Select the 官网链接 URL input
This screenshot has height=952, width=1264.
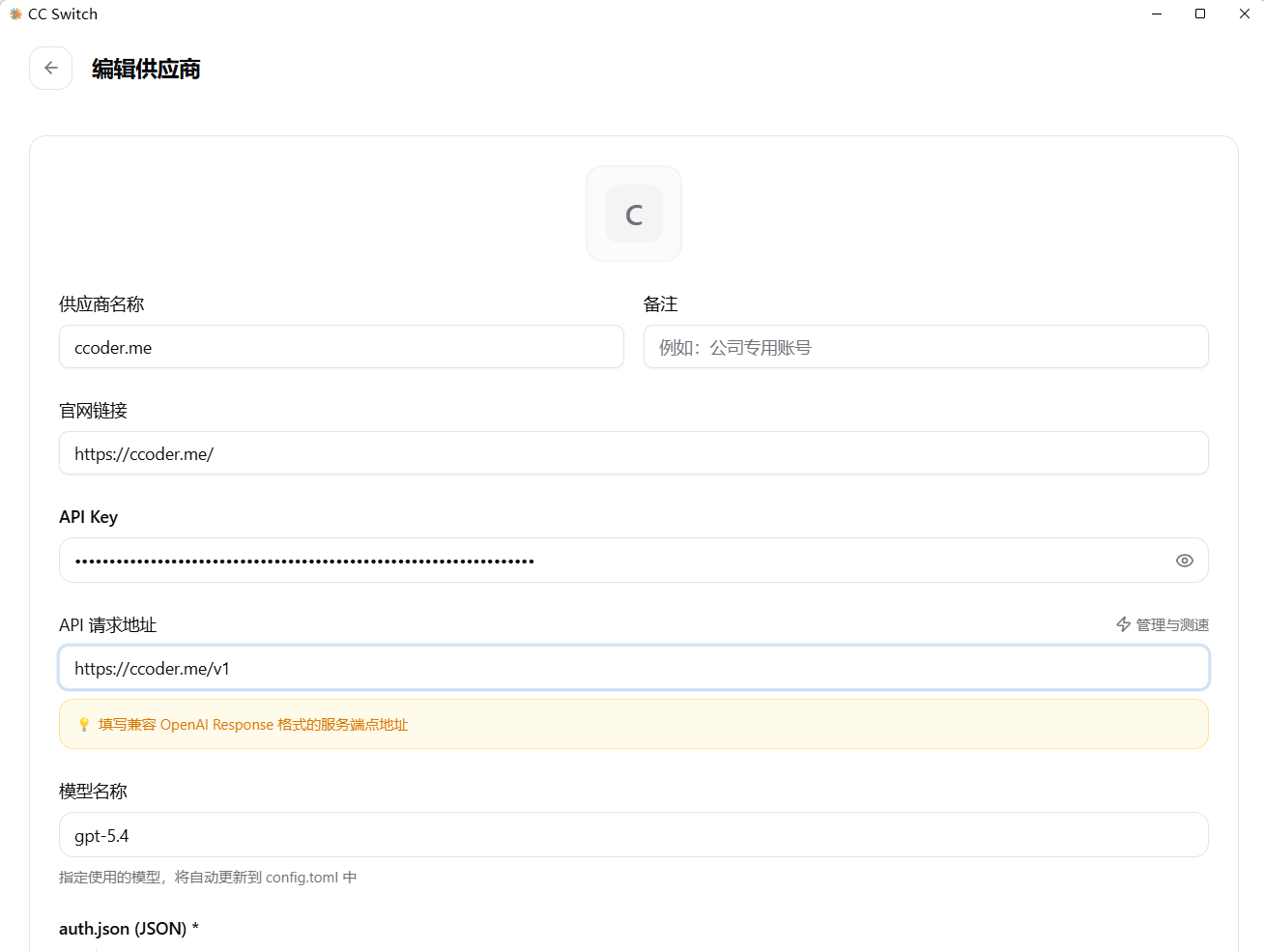633,453
